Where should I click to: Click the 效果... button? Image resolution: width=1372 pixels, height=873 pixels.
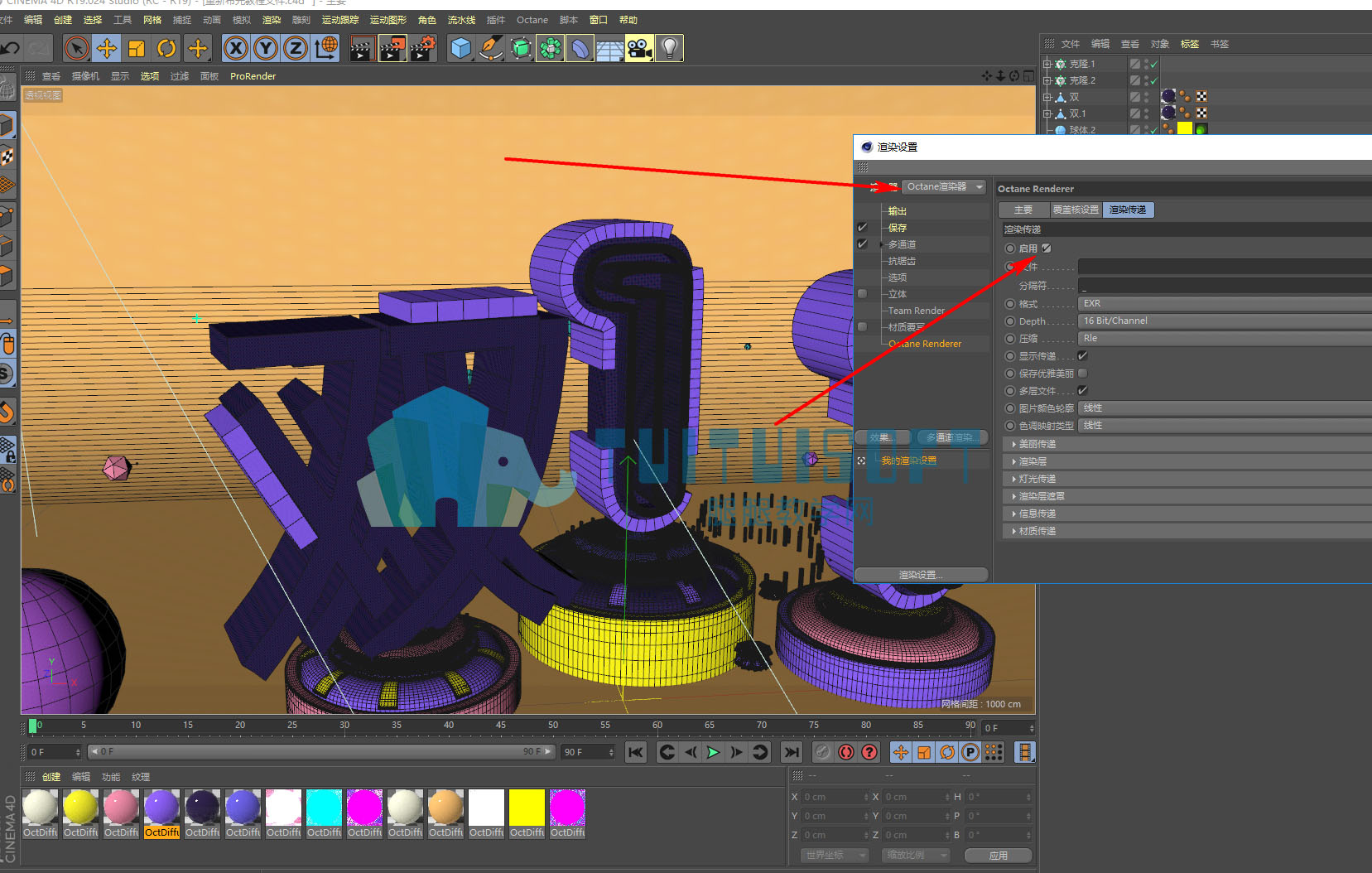[883, 437]
